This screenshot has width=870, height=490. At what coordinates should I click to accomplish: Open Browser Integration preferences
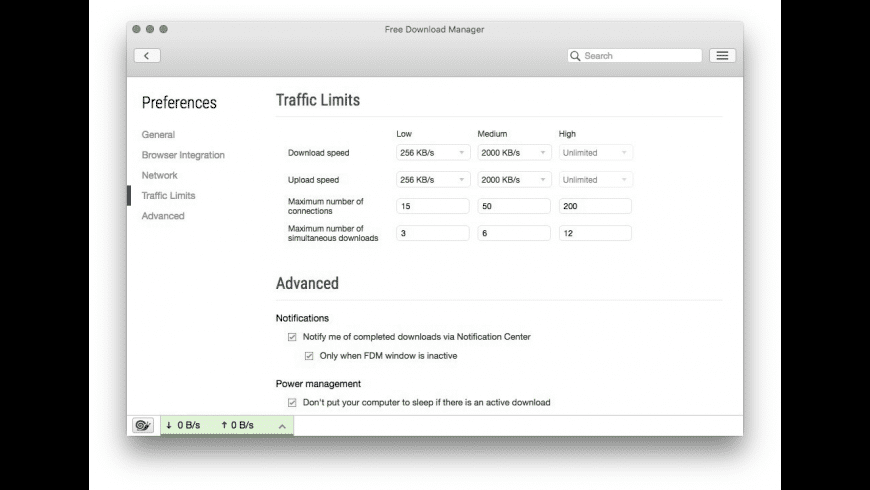click(x=183, y=155)
